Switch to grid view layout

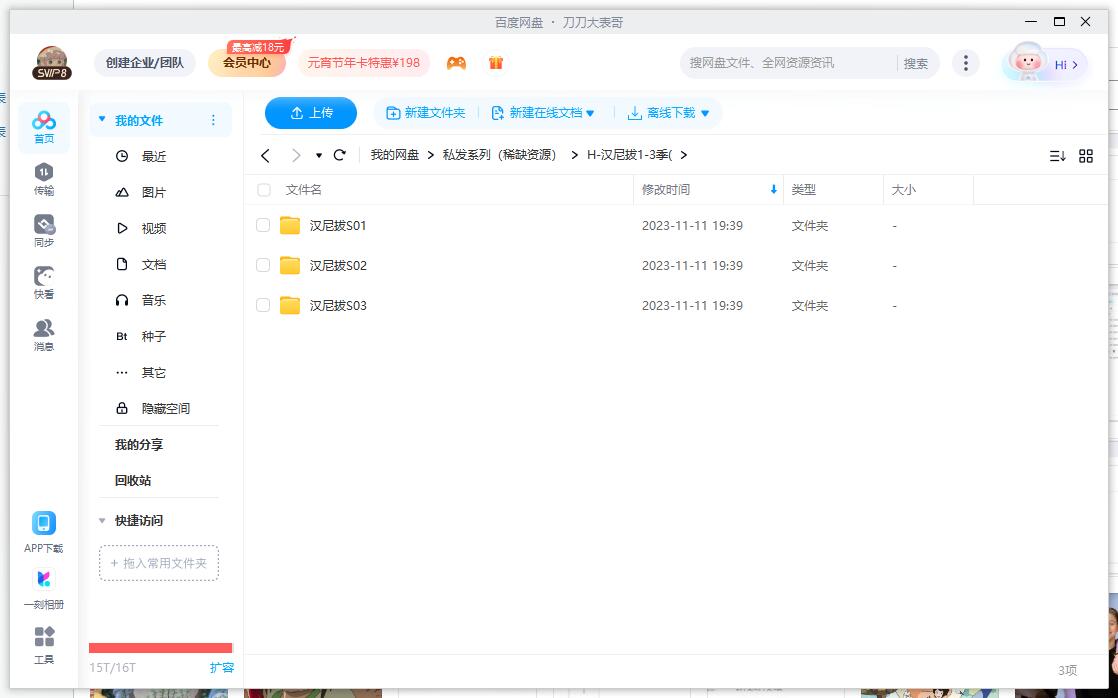point(1086,156)
